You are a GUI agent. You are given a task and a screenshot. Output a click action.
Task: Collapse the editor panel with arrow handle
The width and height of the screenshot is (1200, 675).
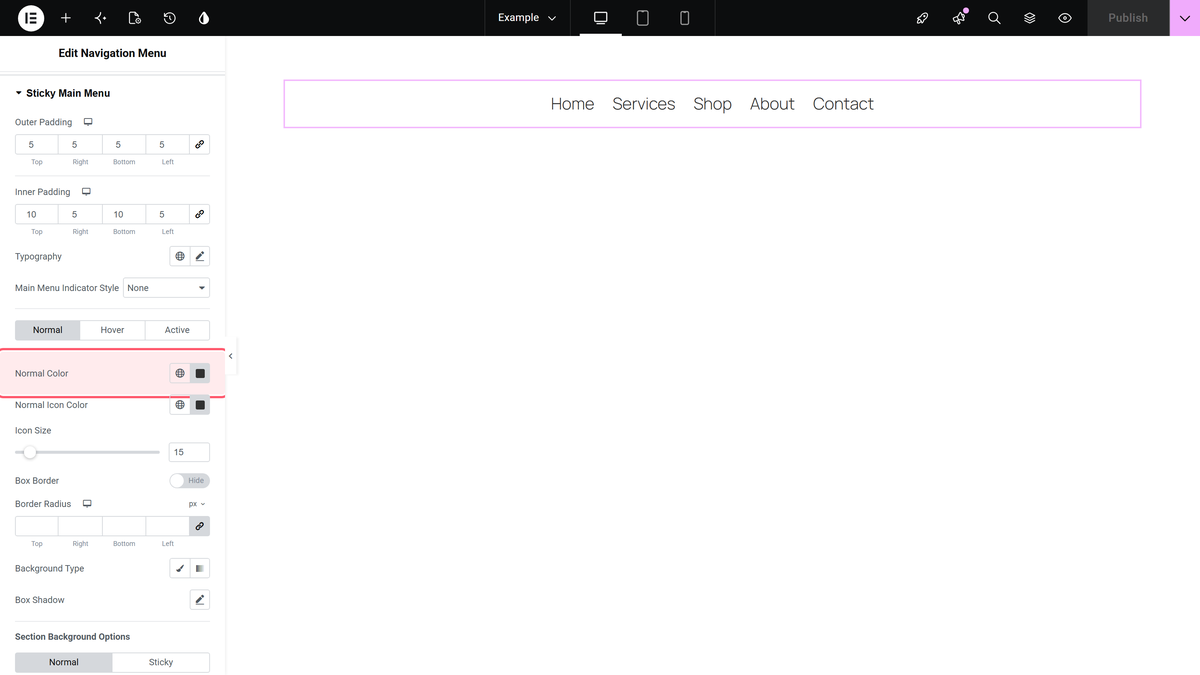(x=231, y=356)
